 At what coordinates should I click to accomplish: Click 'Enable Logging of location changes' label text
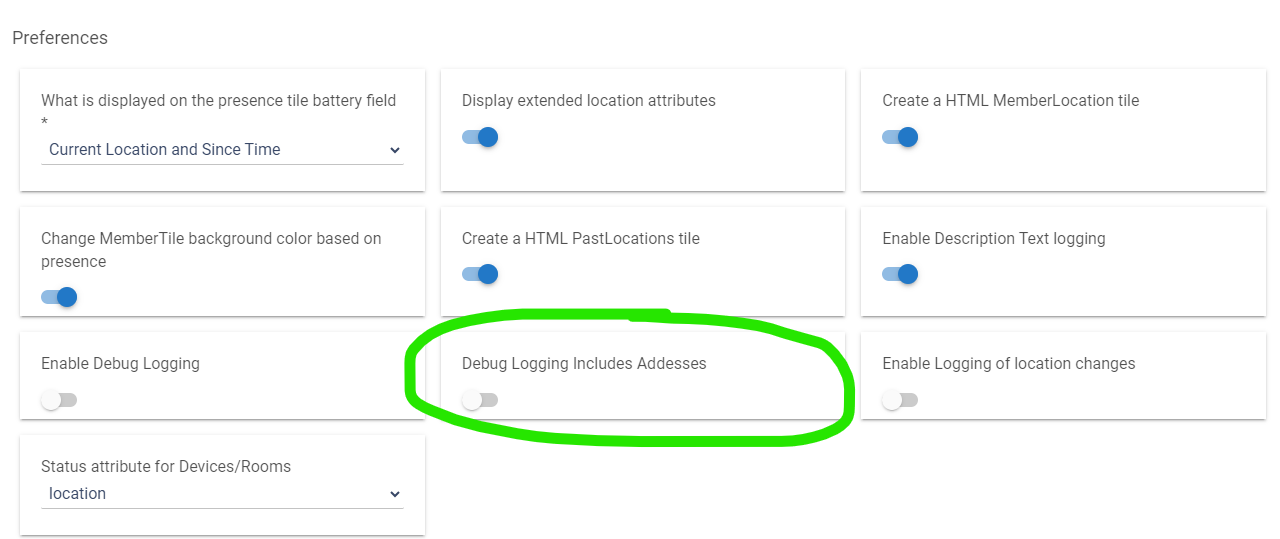click(1008, 364)
